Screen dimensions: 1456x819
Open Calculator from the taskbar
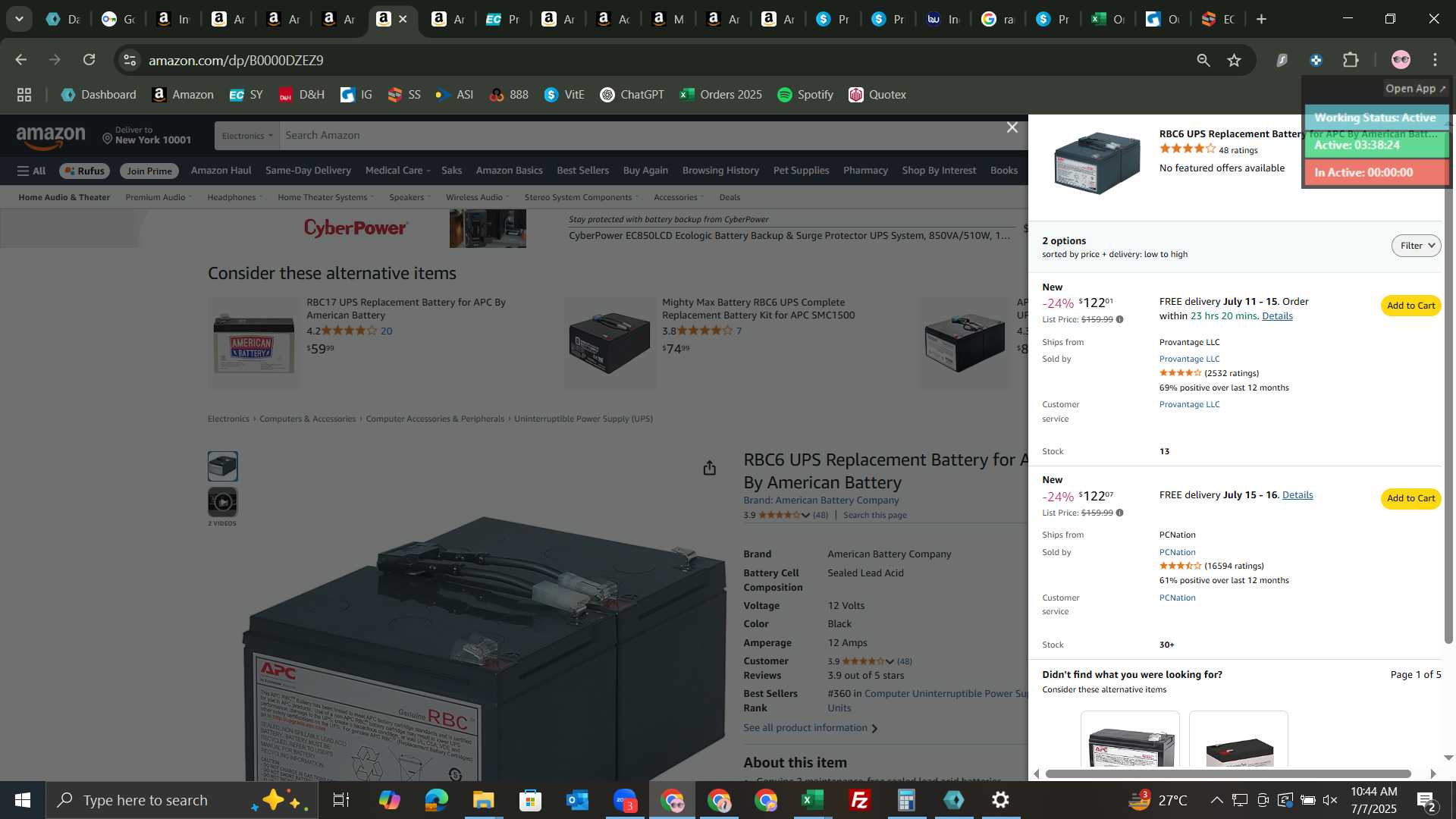coord(907,800)
